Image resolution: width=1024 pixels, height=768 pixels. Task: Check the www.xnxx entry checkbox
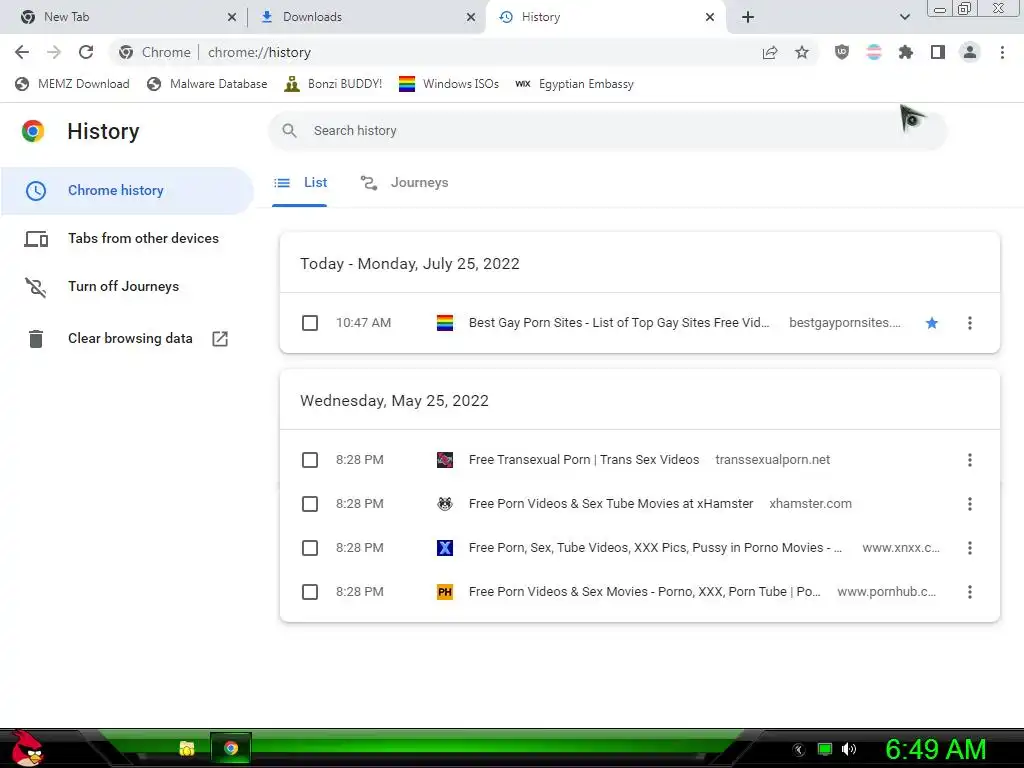[x=310, y=548]
